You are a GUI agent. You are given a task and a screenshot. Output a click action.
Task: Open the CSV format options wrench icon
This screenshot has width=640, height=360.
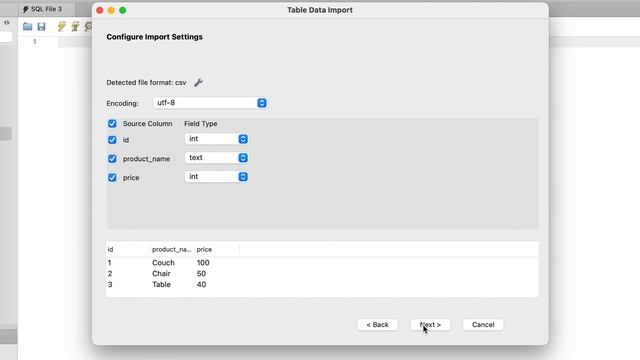[198, 83]
